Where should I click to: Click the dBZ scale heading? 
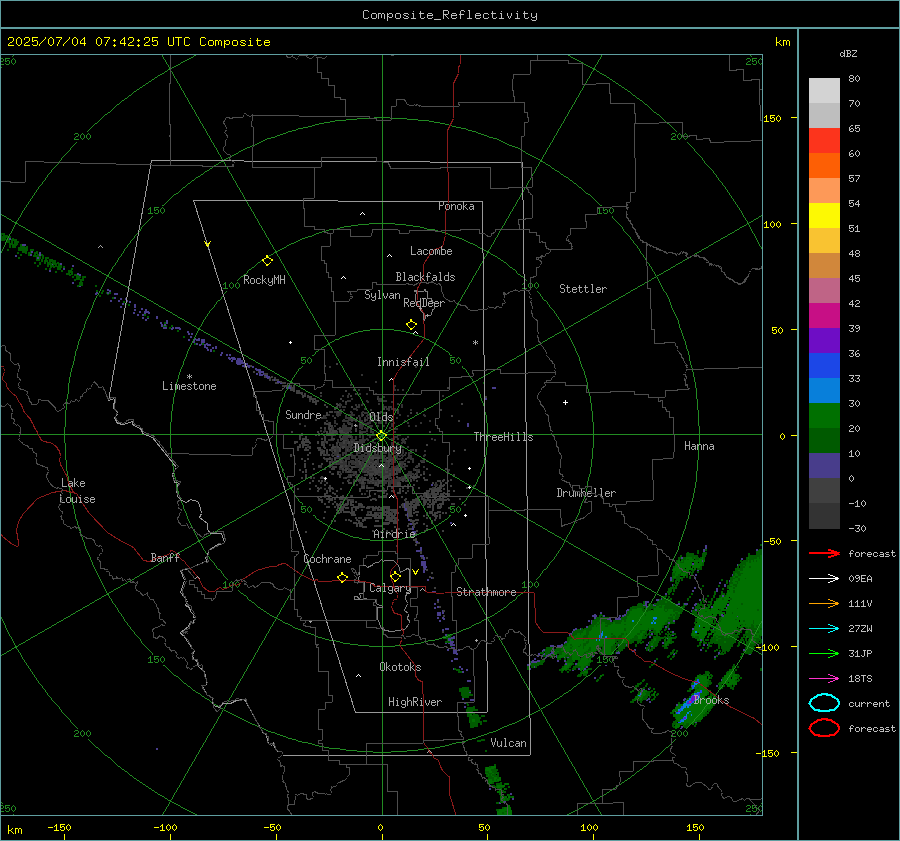coord(848,54)
